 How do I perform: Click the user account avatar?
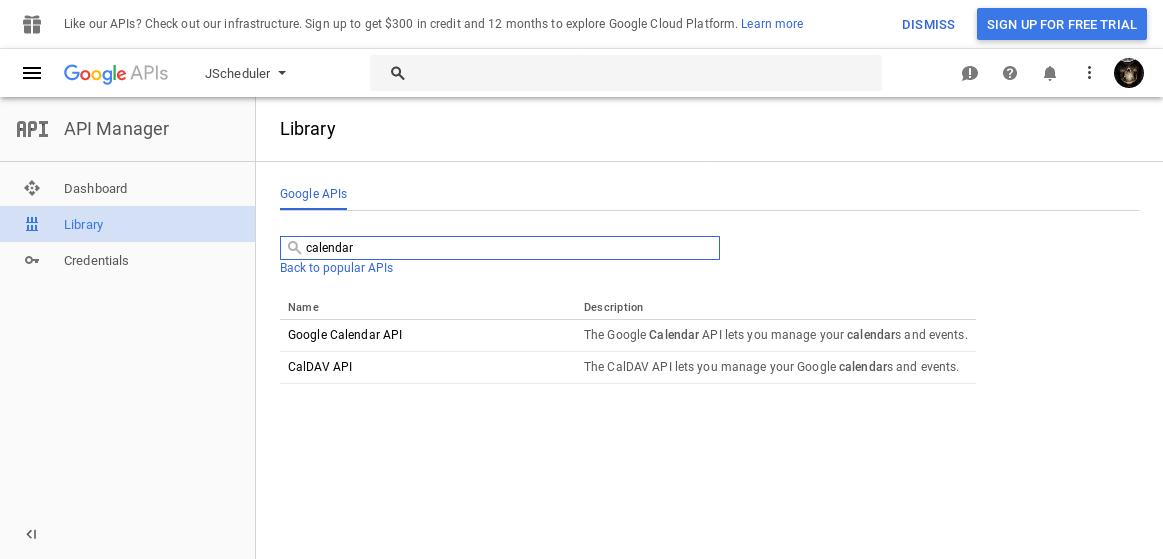pos(1128,73)
